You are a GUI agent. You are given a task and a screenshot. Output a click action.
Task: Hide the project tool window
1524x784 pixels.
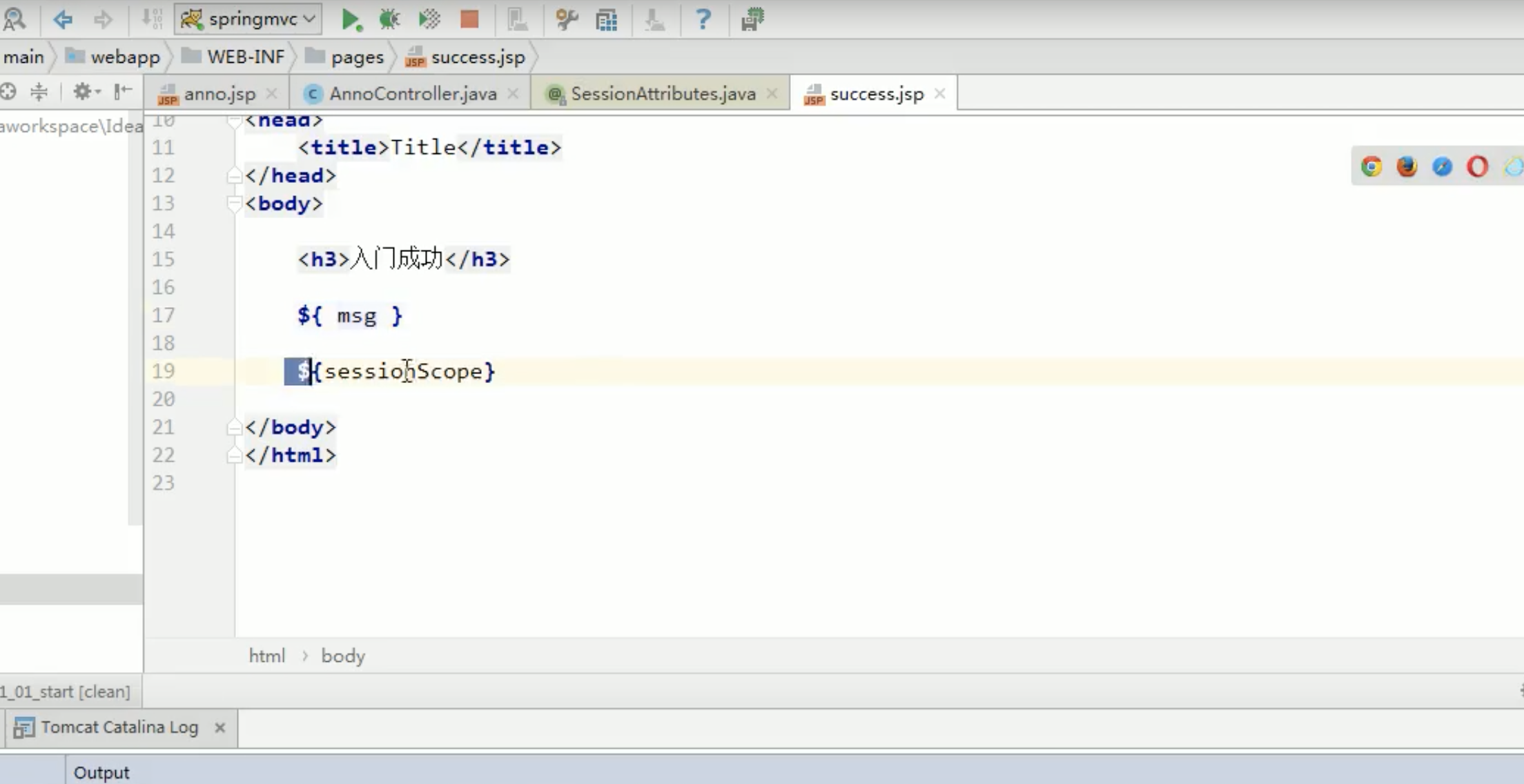[x=123, y=91]
